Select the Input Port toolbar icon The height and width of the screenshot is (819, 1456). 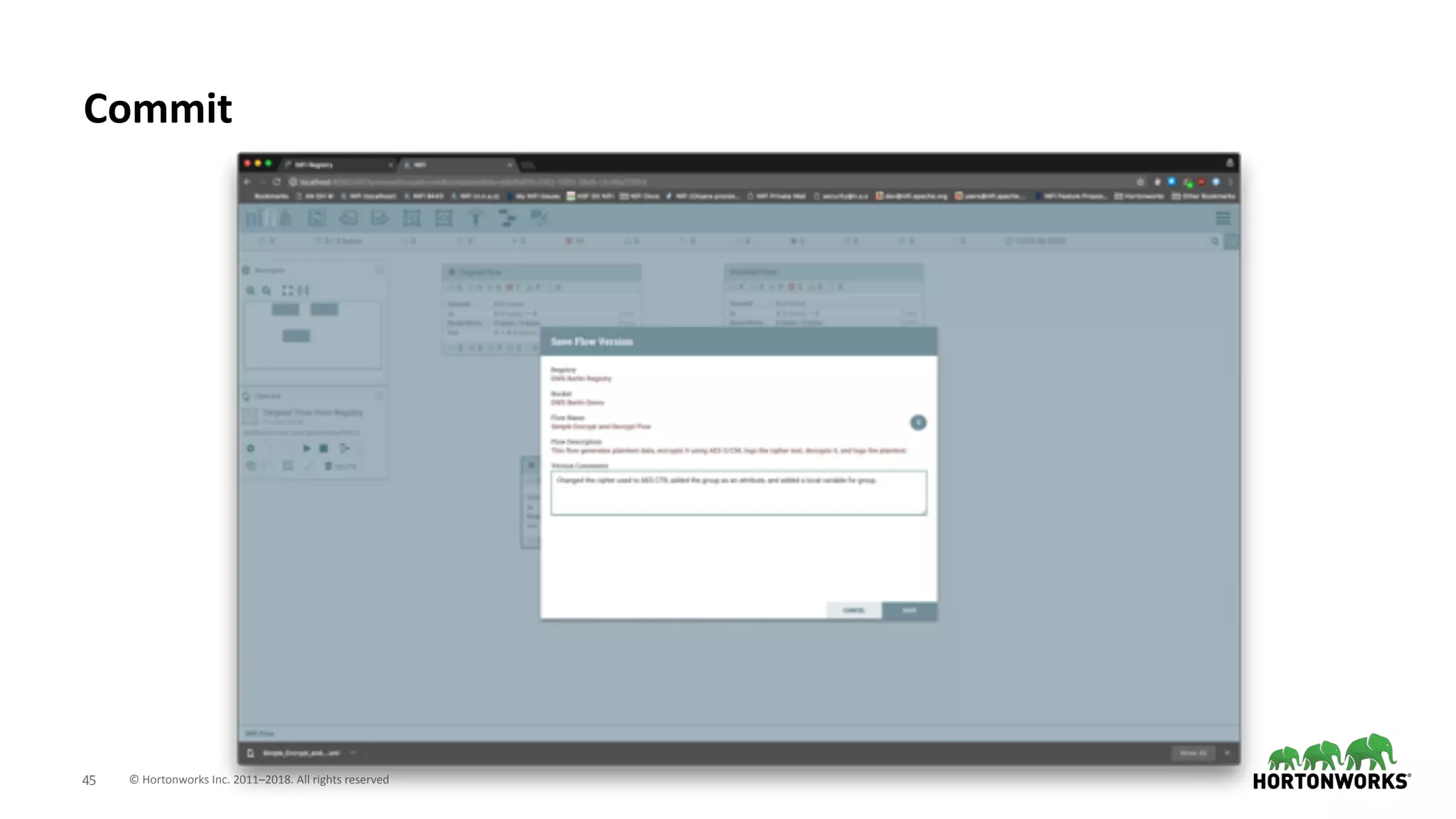(x=348, y=218)
